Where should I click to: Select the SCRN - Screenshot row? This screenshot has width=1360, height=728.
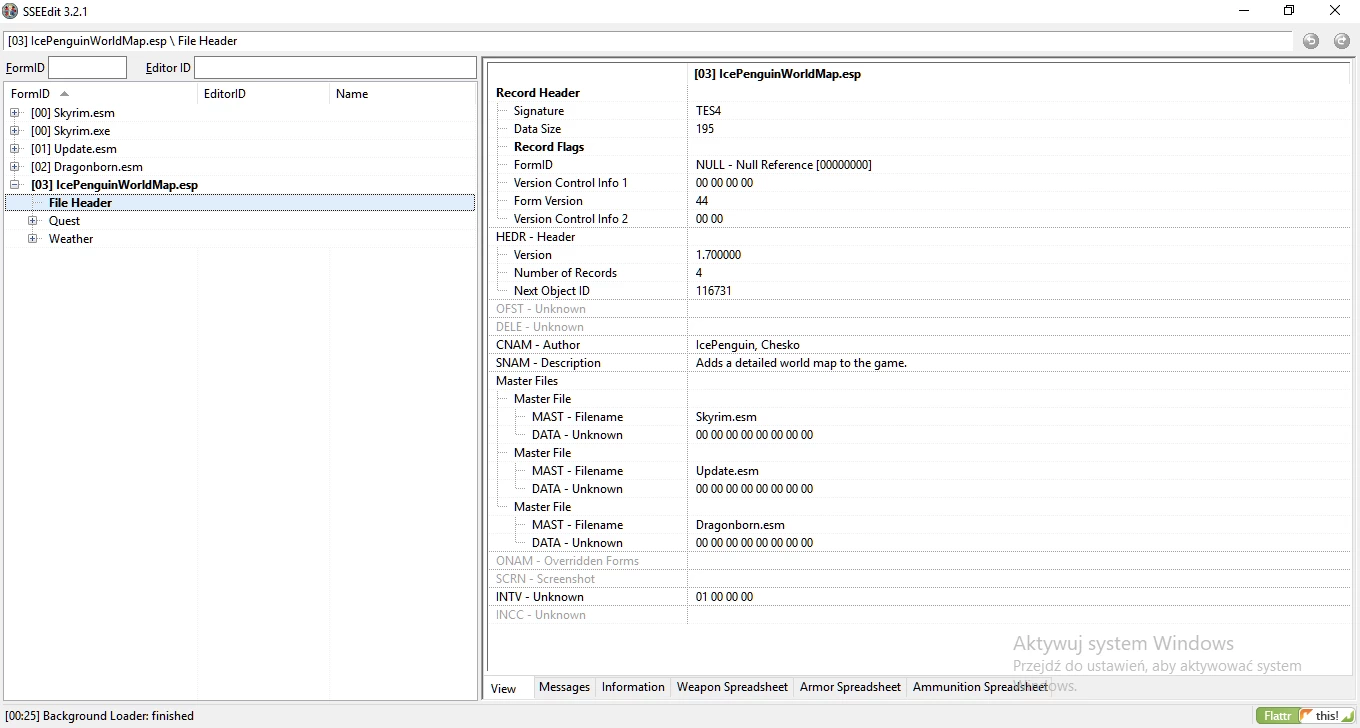click(918, 579)
